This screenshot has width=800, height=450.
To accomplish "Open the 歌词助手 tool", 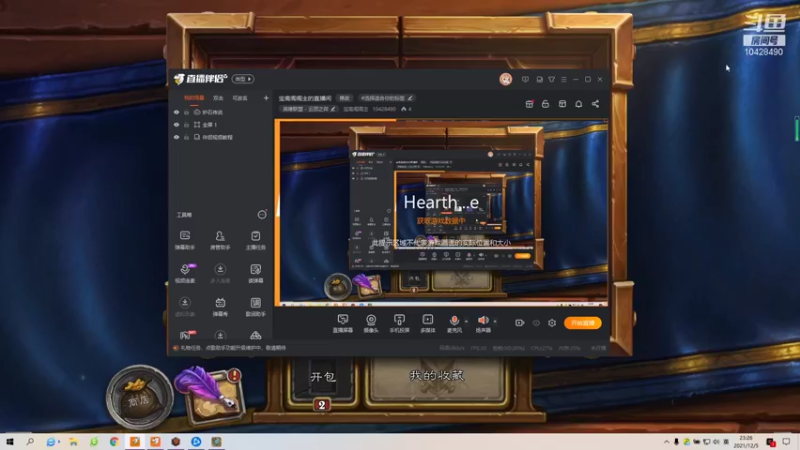I will point(255,307).
